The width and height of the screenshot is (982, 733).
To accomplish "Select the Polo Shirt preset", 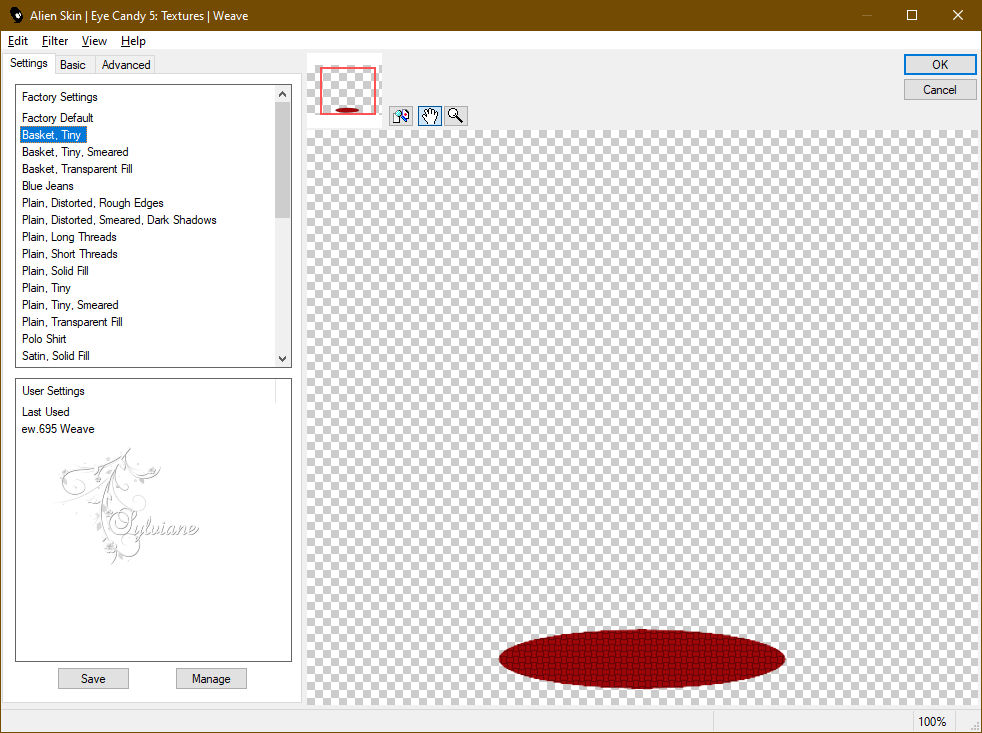I will (44, 338).
